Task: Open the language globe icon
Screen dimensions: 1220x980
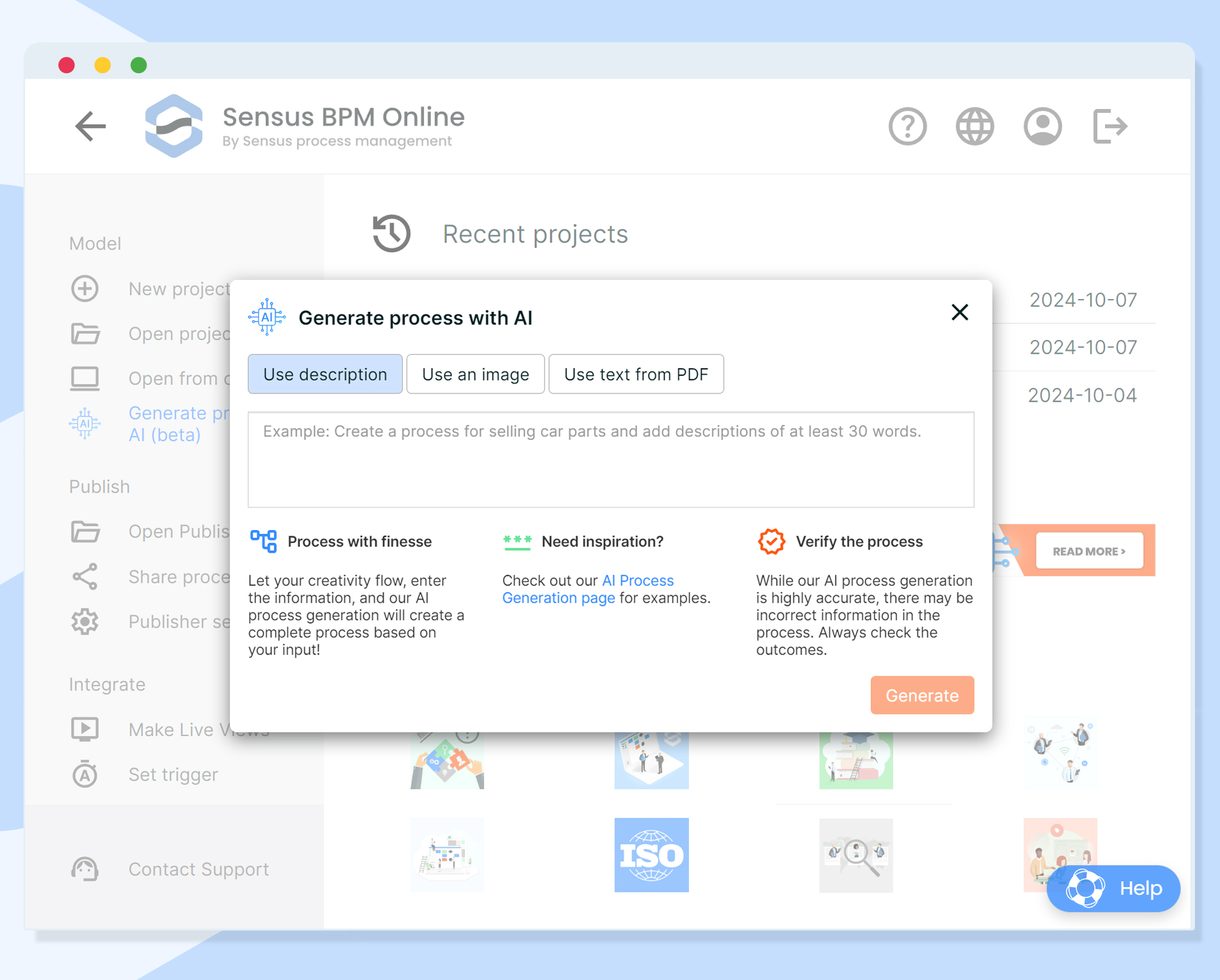Action: [x=975, y=126]
